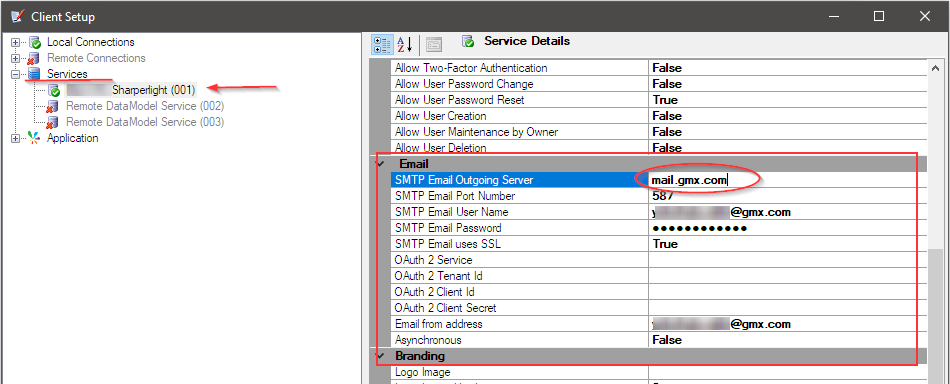This screenshot has width=950, height=384.
Task: Click Allow User Password Change False value
Action: click(x=788, y=84)
